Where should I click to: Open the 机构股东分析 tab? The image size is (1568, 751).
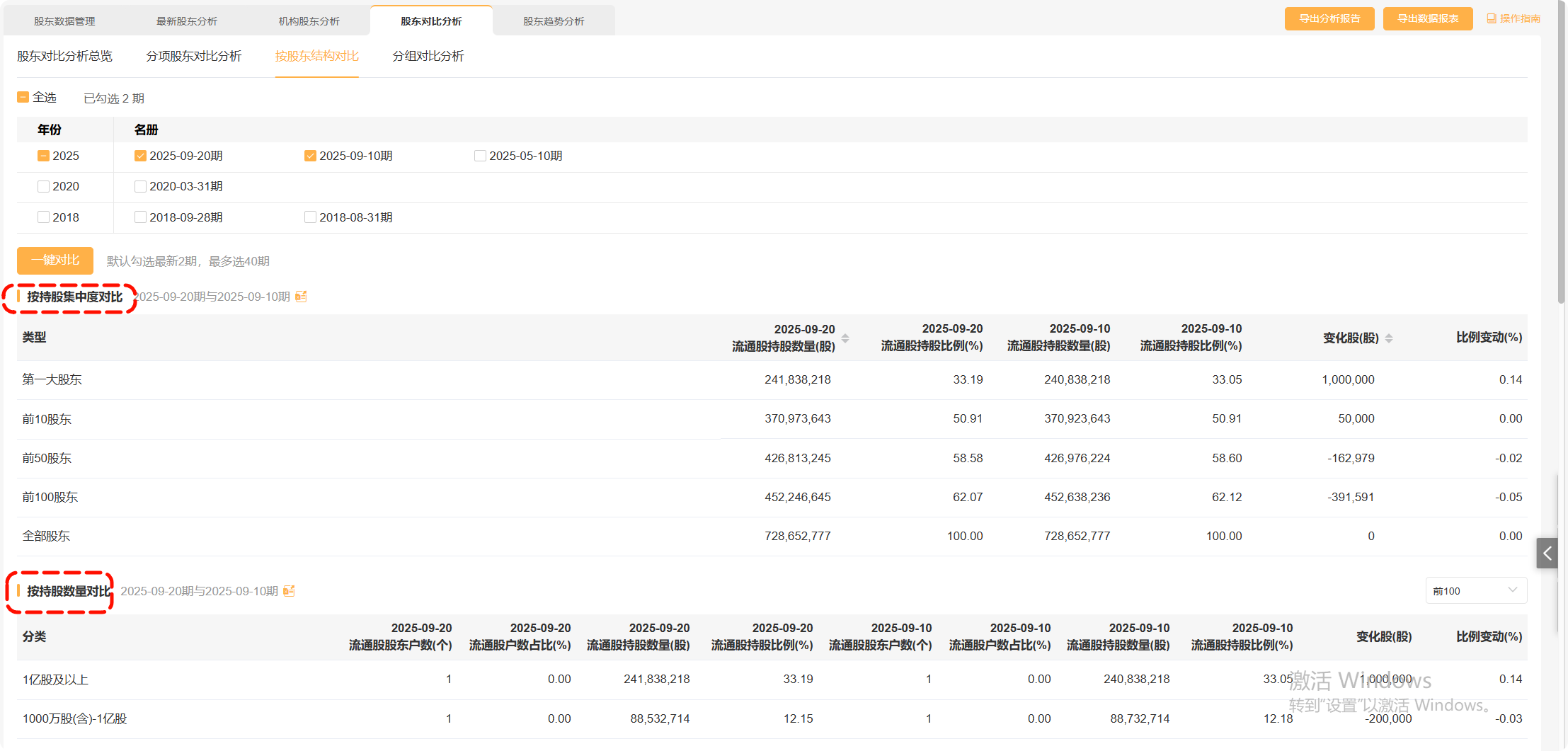[x=309, y=21]
